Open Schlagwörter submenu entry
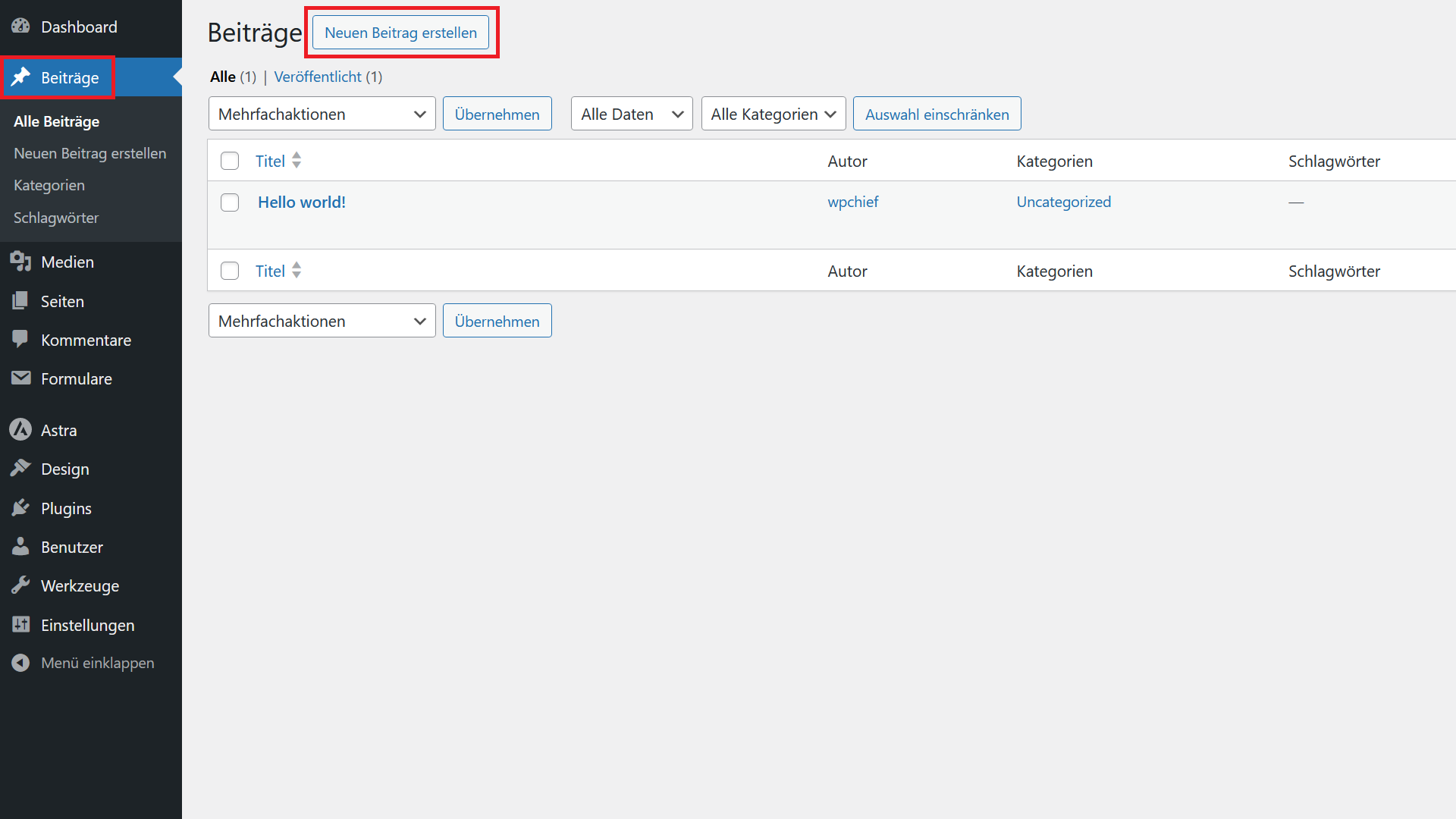 56,218
